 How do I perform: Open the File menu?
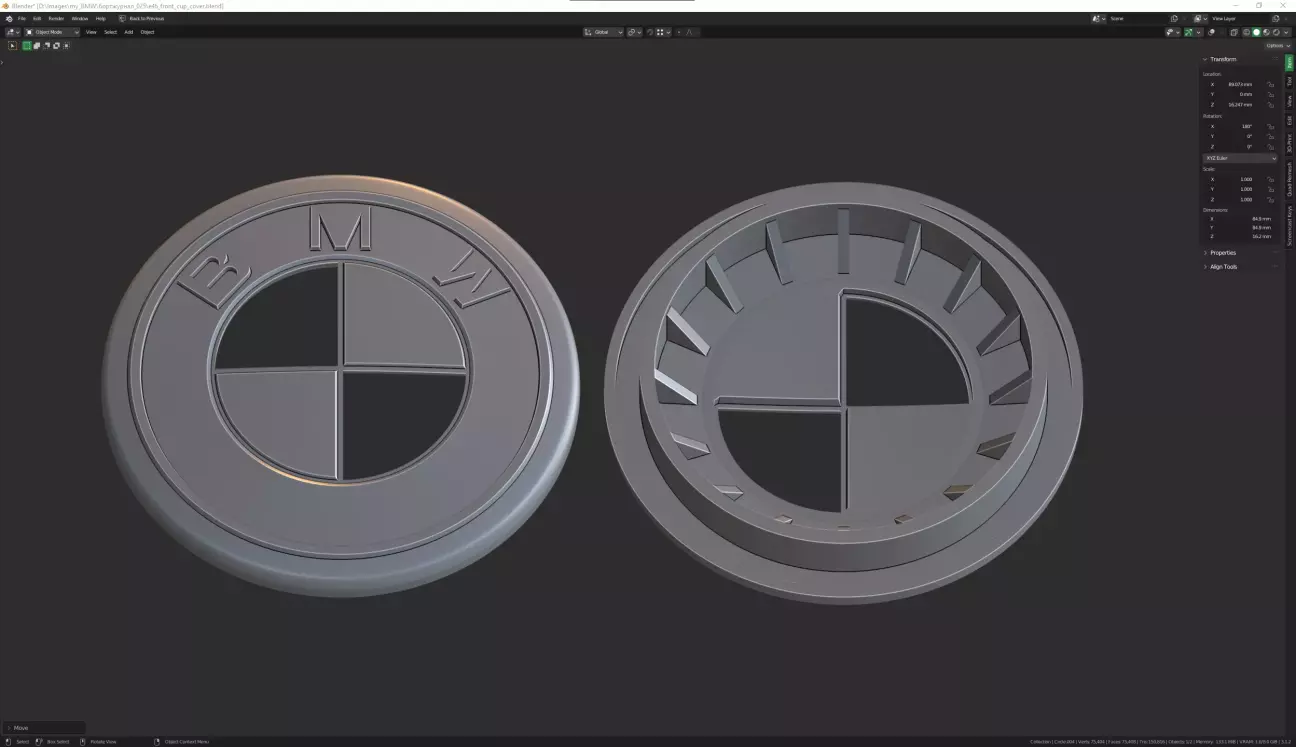click(x=22, y=18)
